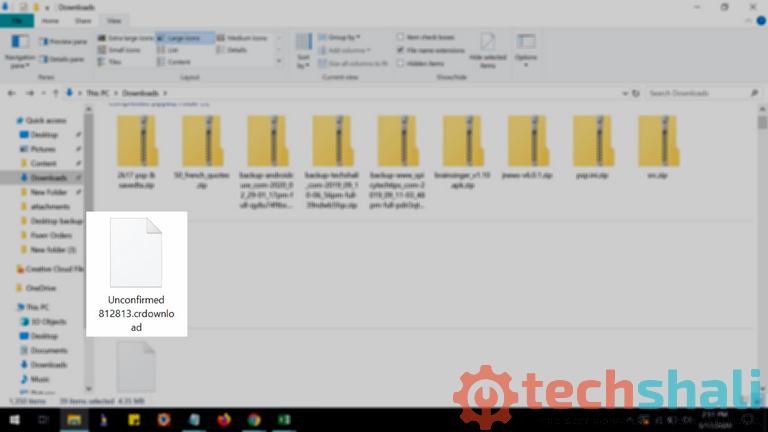Switch the layout to Content
This screenshot has height=432, width=768.
coord(174,62)
